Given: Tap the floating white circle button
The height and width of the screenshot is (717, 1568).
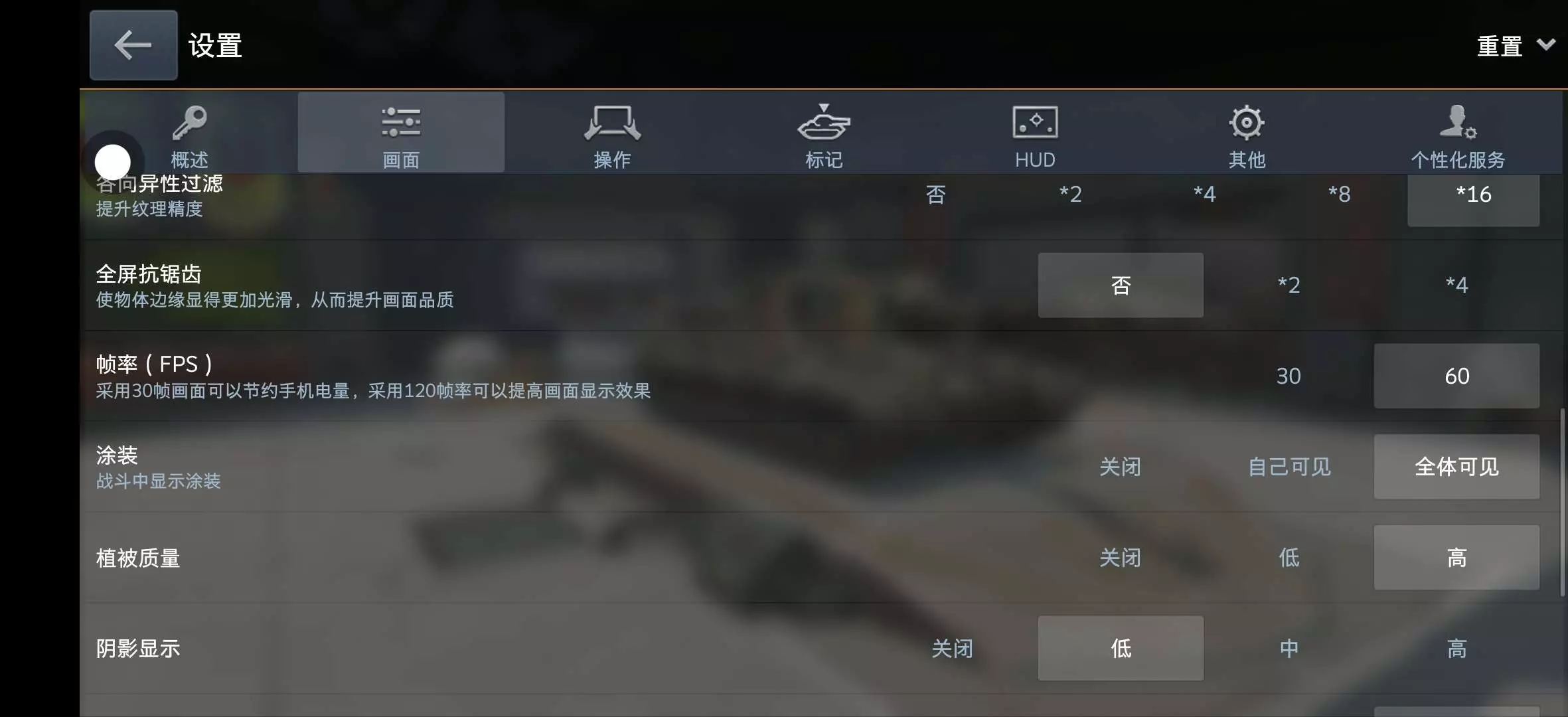Looking at the screenshot, I should [x=113, y=162].
